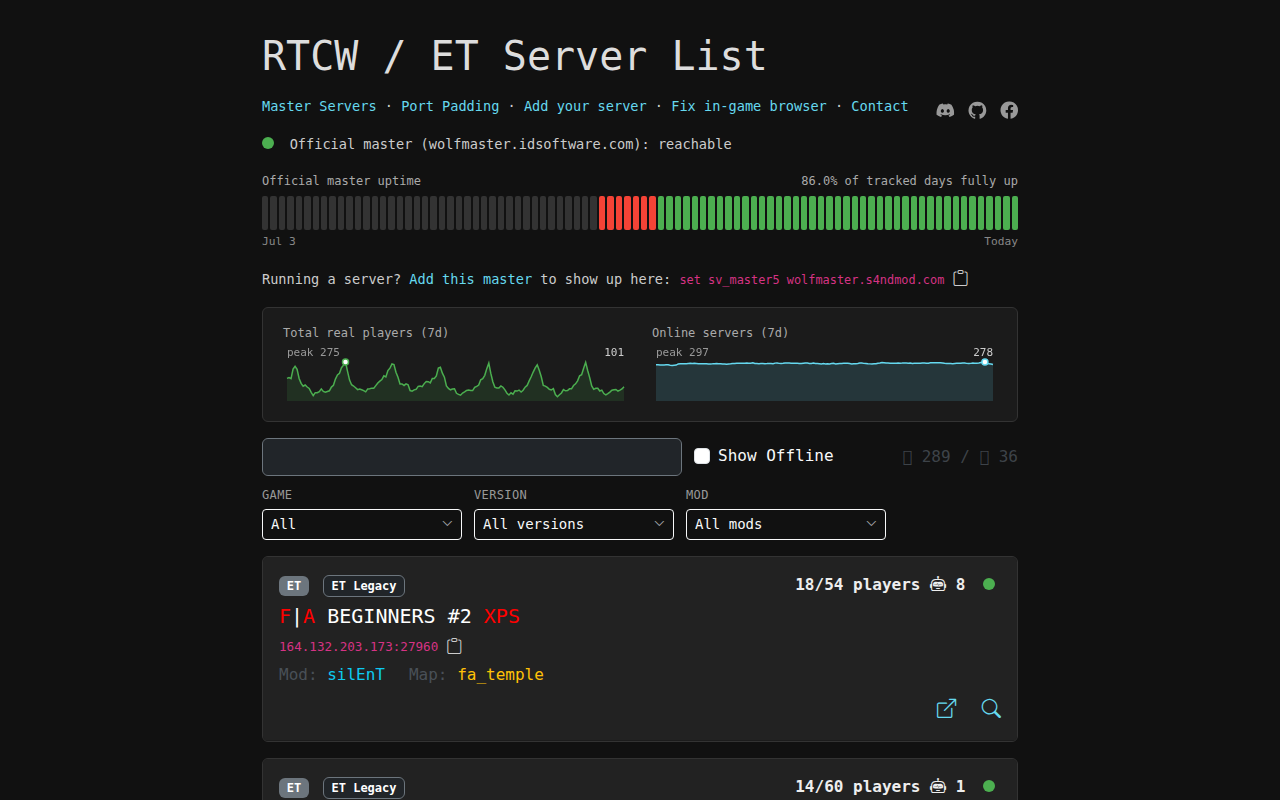
Task: Go to Master Servers link
Action: pyautogui.click(x=319, y=106)
